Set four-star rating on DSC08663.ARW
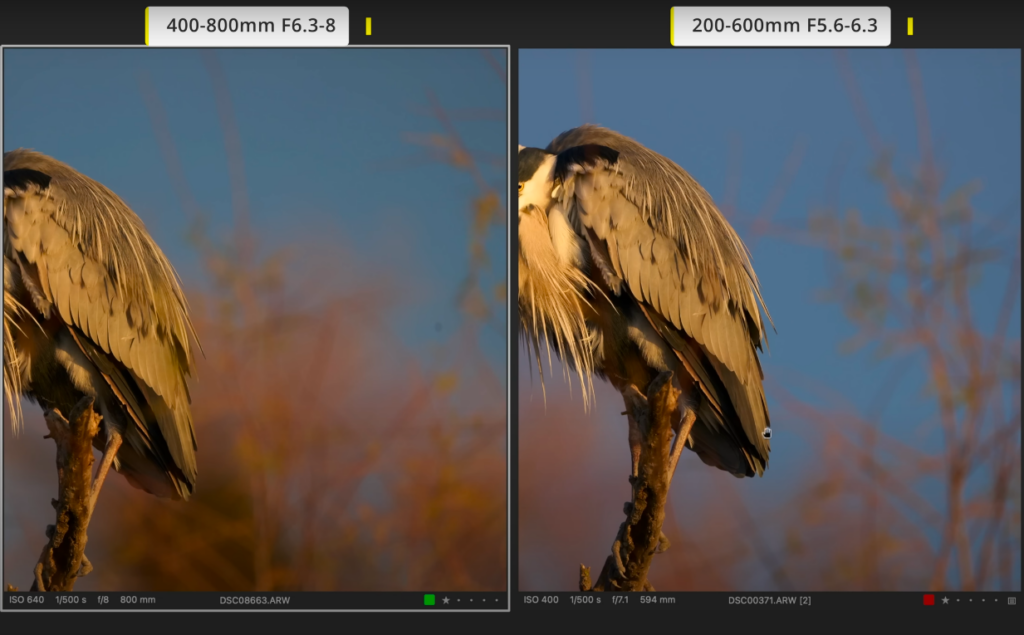This screenshot has width=1024, height=635. point(485,600)
